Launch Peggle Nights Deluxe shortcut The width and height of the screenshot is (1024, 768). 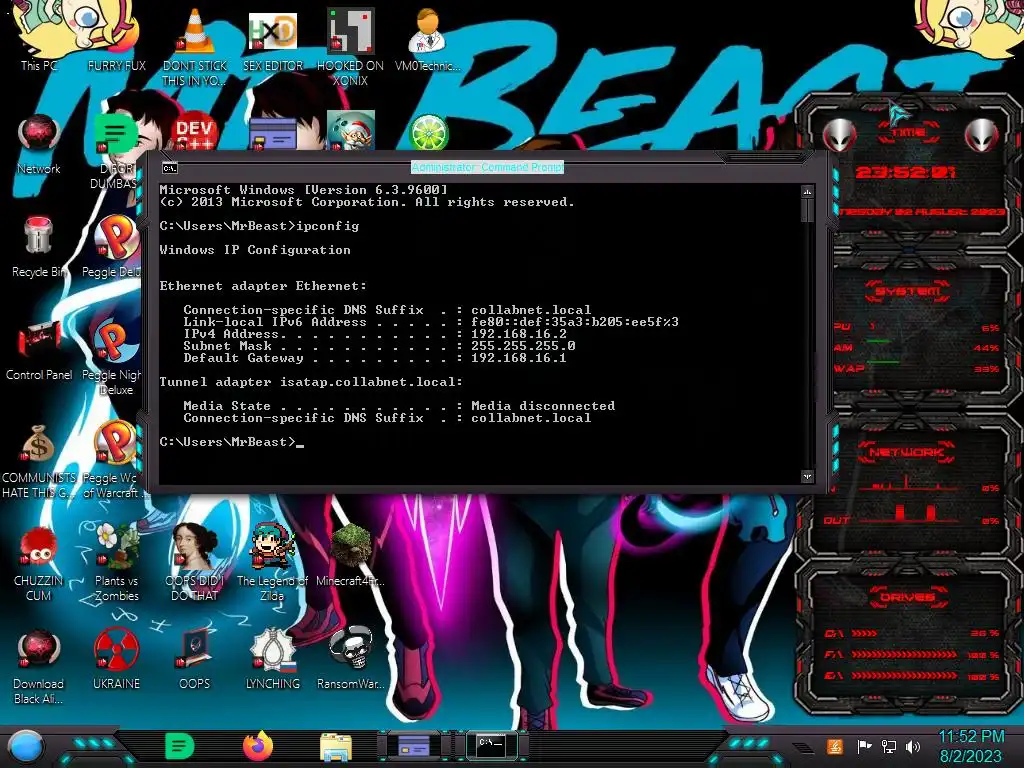[x=115, y=358]
